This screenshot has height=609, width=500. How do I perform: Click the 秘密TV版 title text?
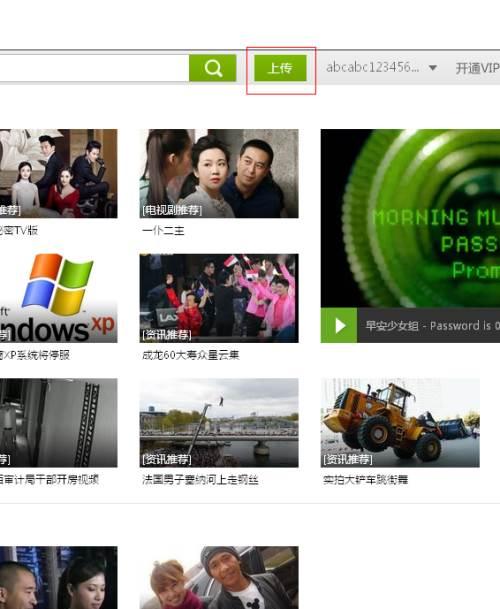tap(19, 231)
